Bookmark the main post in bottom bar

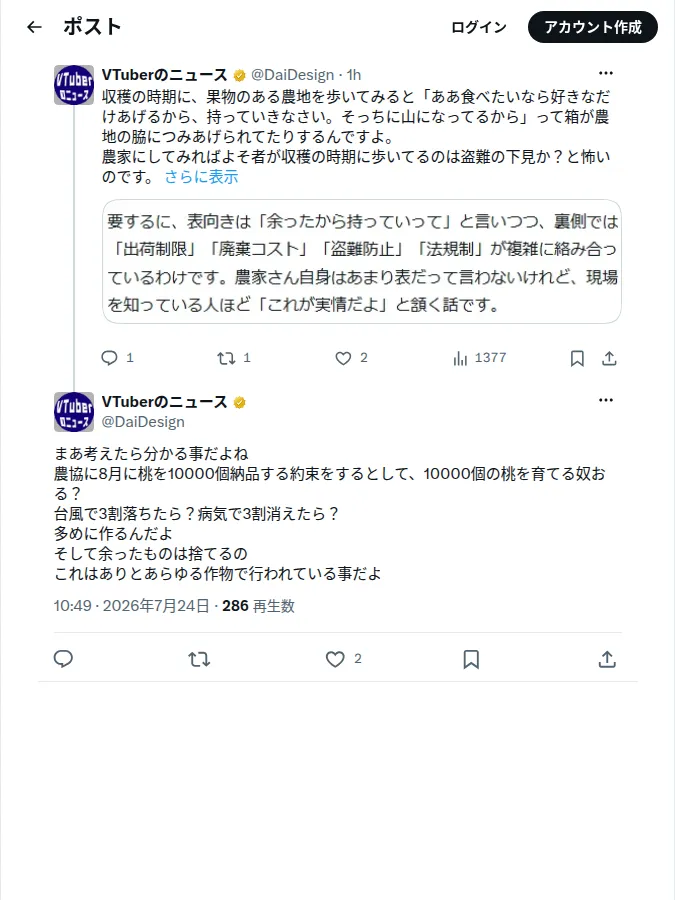pos(471,660)
